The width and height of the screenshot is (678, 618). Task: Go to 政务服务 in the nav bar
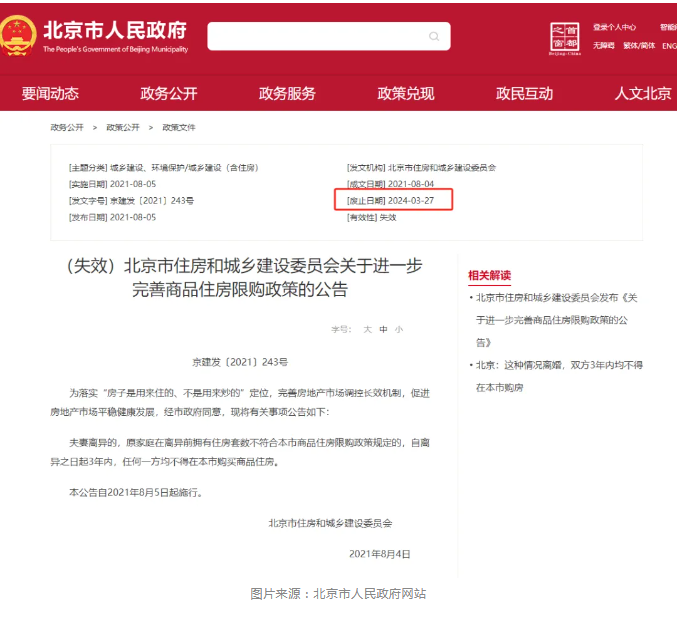click(x=287, y=93)
